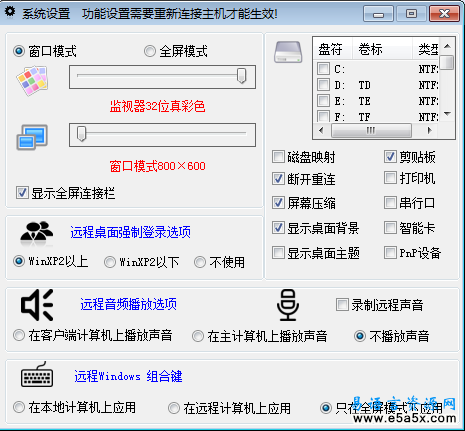465x431 pixels.
Task: Tick the 录制远程声音 checkbox
Action: 342,305
